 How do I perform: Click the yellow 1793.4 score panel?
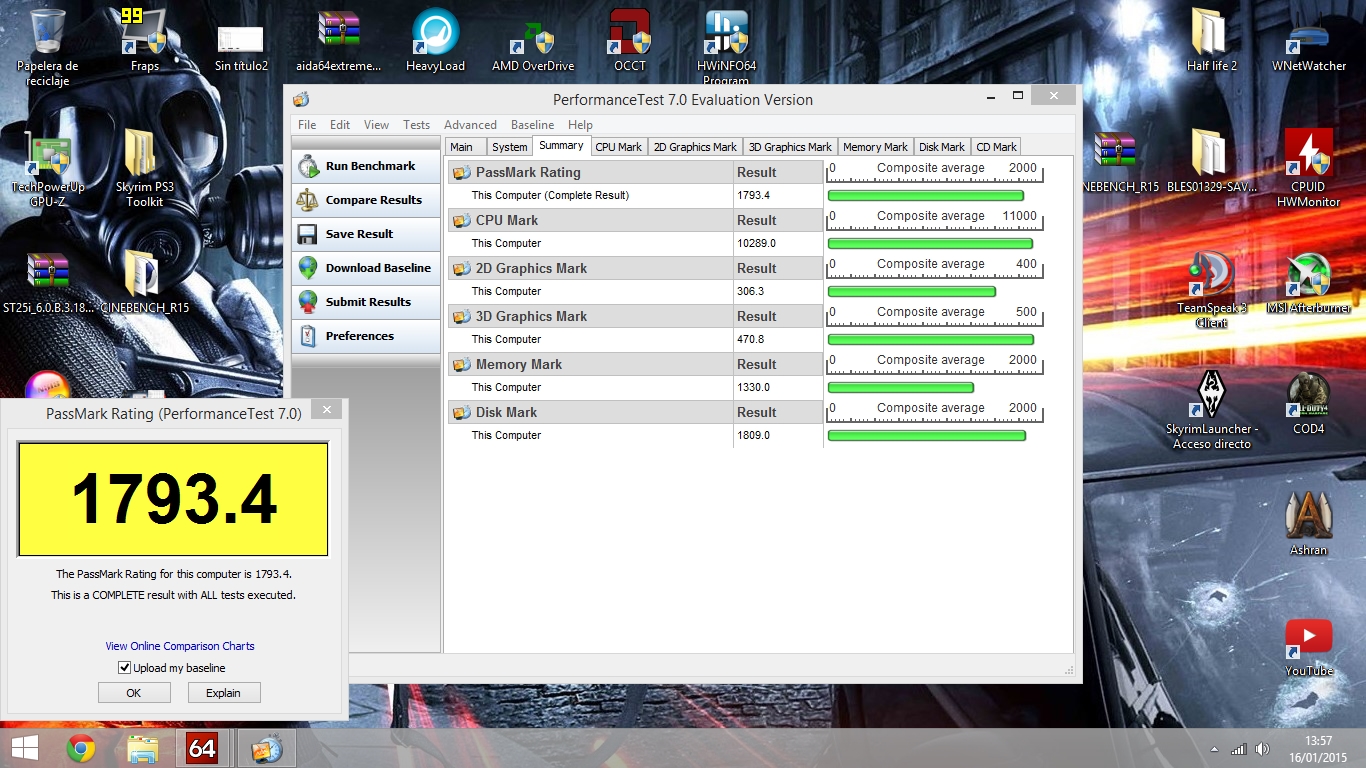pyautogui.click(x=174, y=499)
